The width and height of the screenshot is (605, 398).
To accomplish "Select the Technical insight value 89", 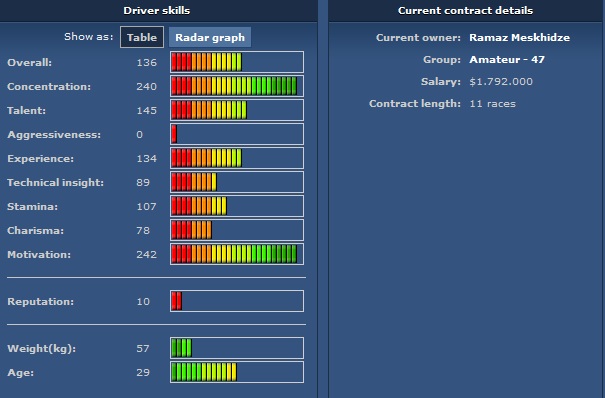I will pyautogui.click(x=143, y=182).
